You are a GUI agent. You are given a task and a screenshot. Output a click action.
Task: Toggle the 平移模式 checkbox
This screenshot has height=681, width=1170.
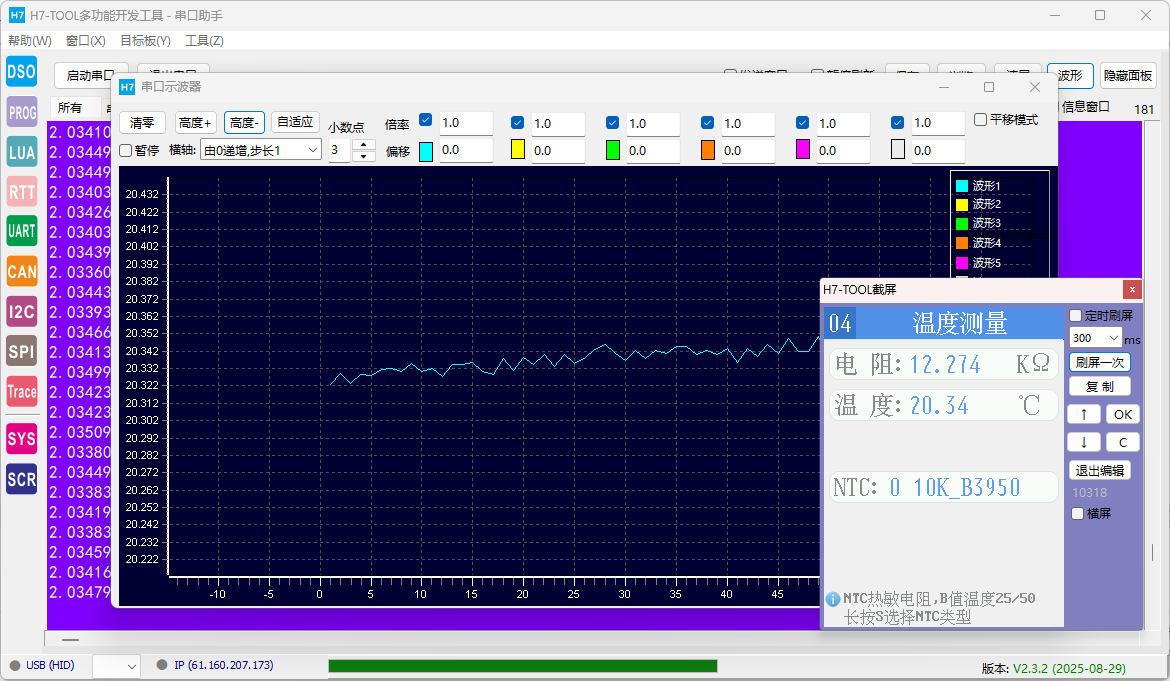(x=981, y=119)
